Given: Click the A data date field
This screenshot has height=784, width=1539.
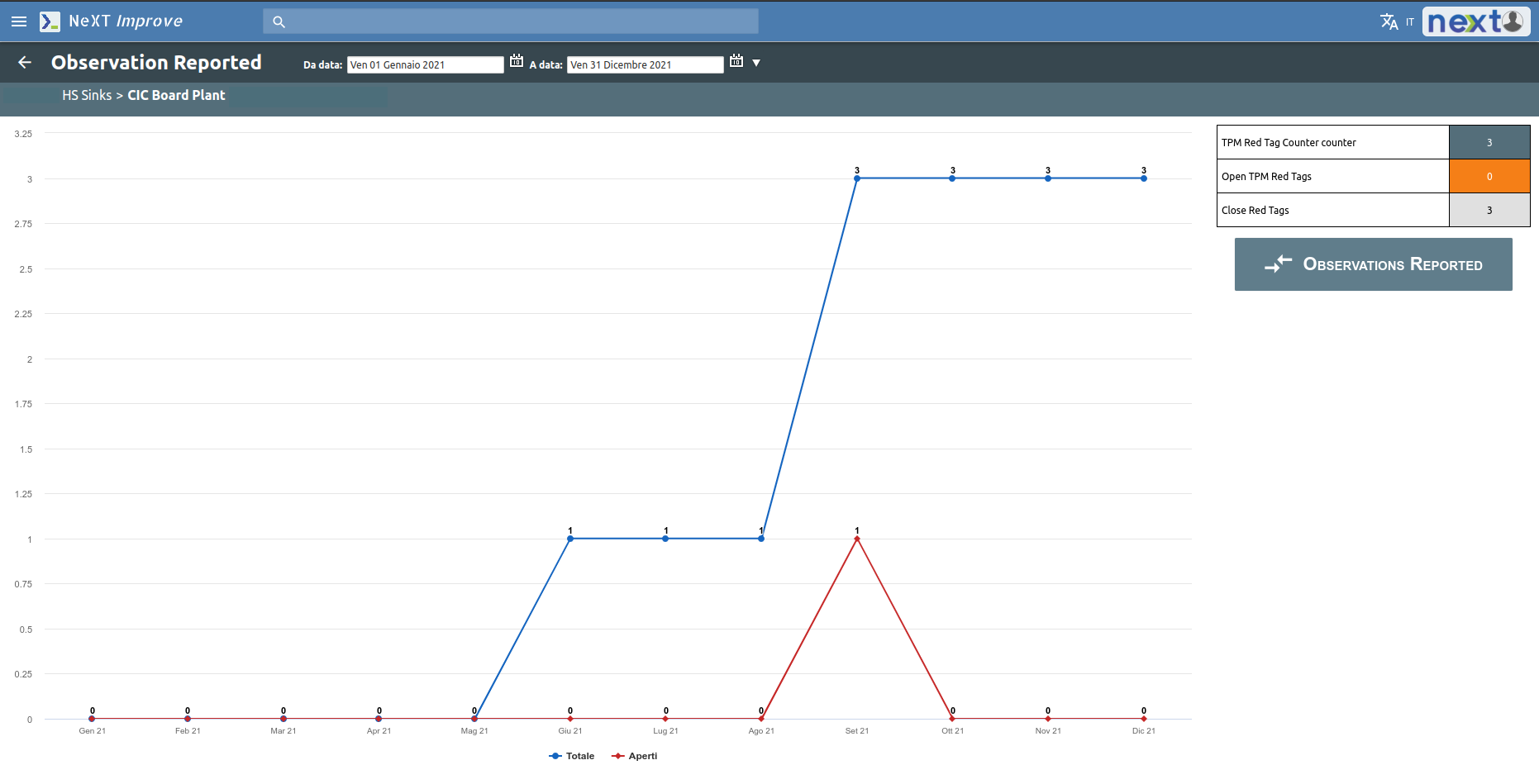Looking at the screenshot, I should (x=645, y=64).
